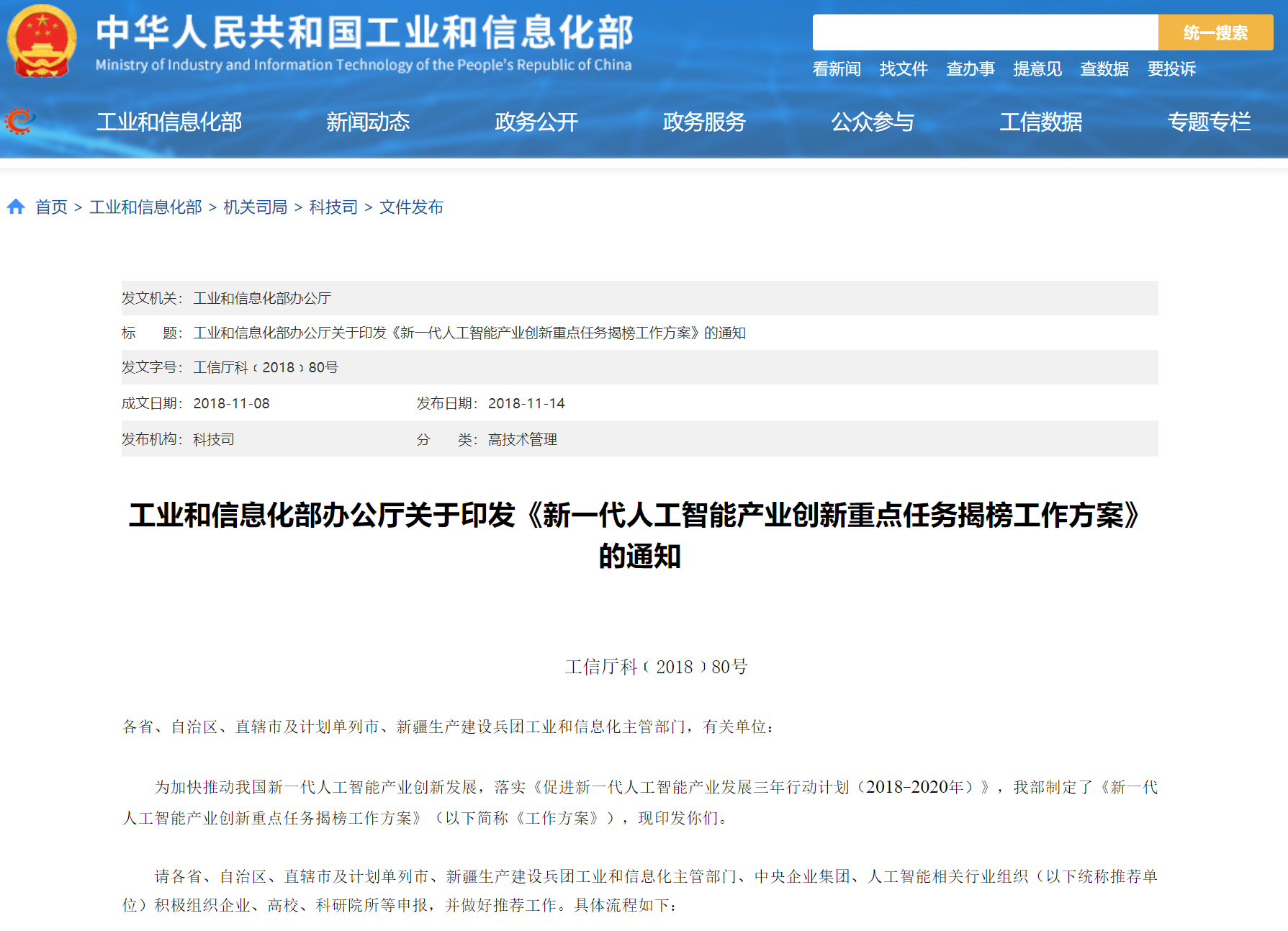
Task: Open the 要投诉 quick link
Action: 1171,69
